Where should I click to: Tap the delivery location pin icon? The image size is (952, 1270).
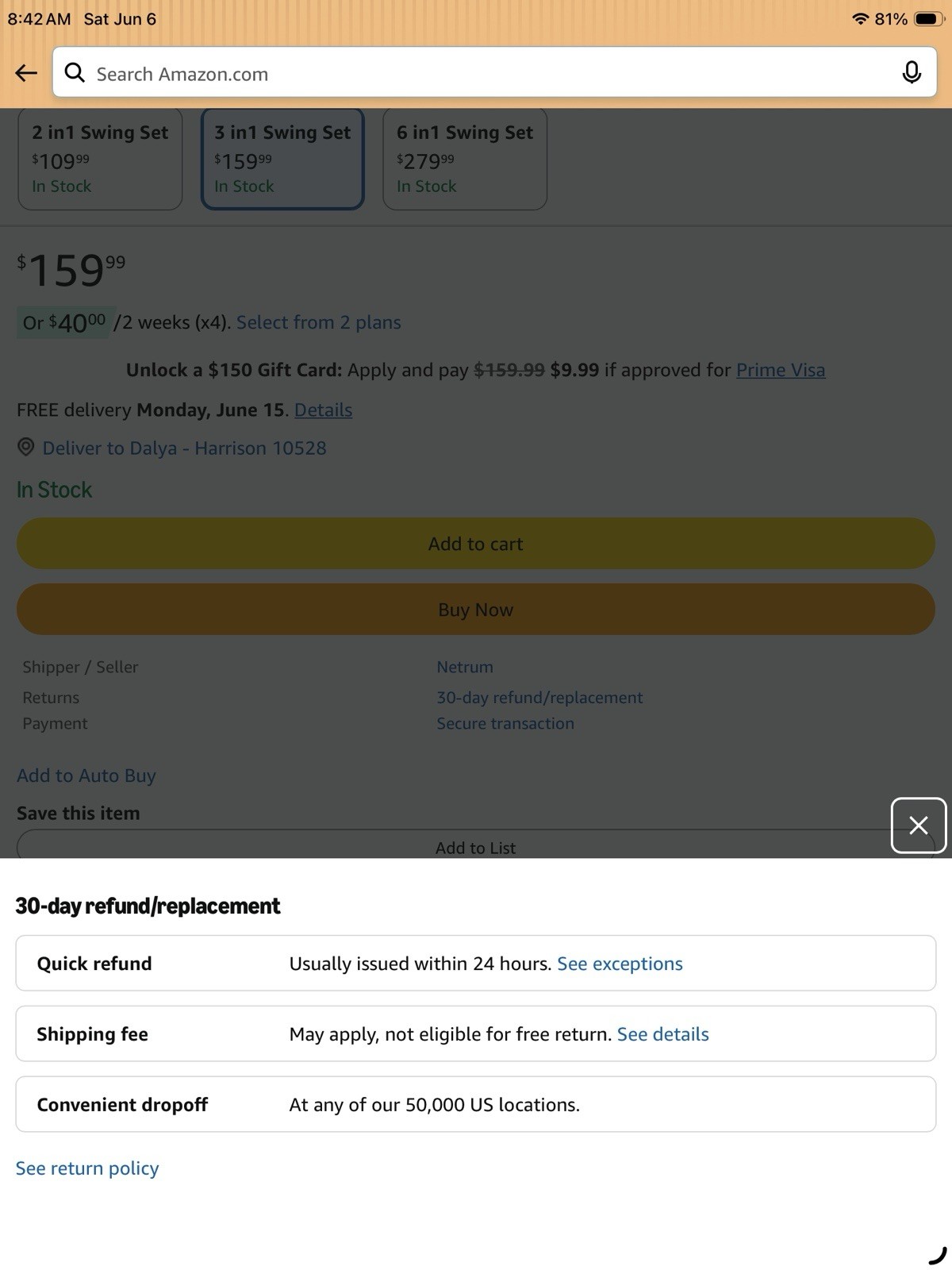tap(26, 447)
